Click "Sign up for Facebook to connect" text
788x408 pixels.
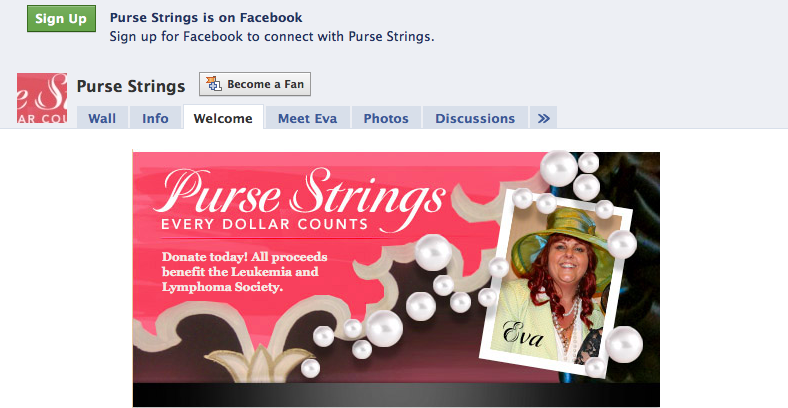click(x=272, y=37)
